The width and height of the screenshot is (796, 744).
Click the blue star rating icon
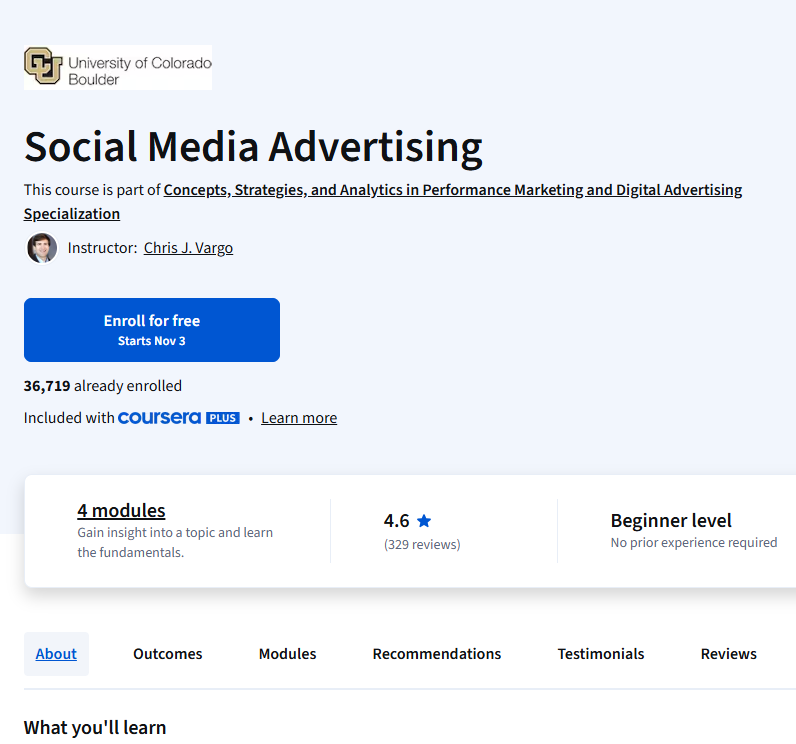click(424, 521)
